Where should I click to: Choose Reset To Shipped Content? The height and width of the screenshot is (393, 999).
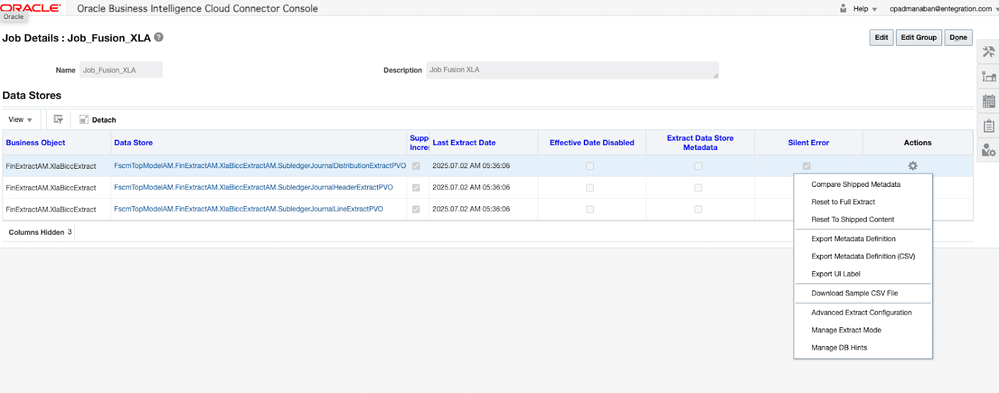852,219
